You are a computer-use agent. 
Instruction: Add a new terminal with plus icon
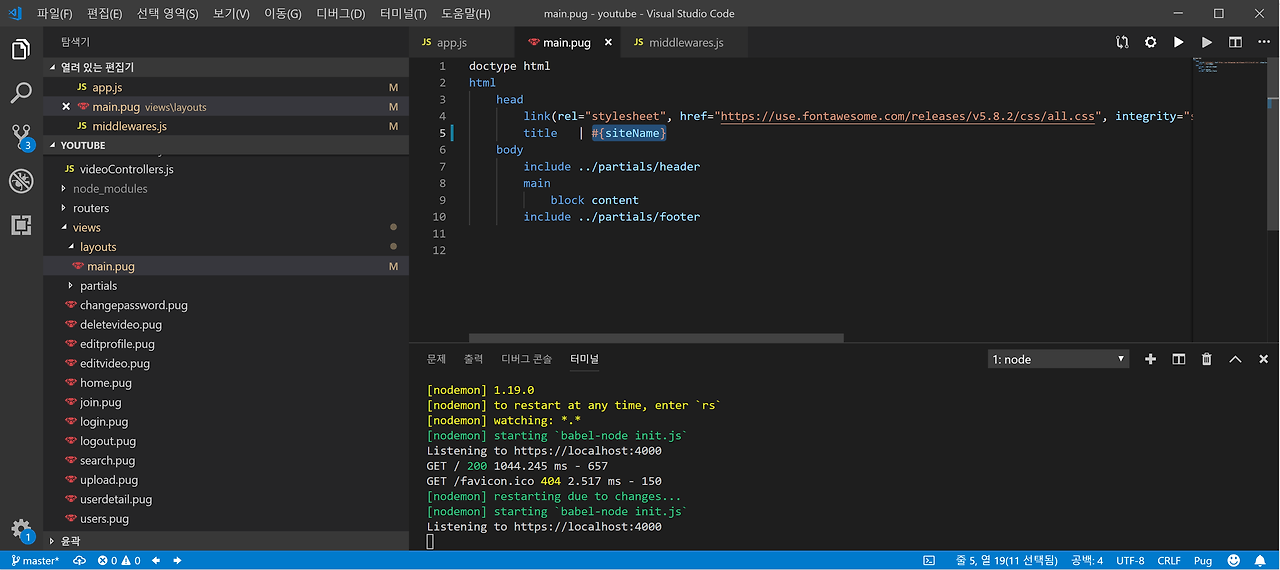click(x=1150, y=359)
